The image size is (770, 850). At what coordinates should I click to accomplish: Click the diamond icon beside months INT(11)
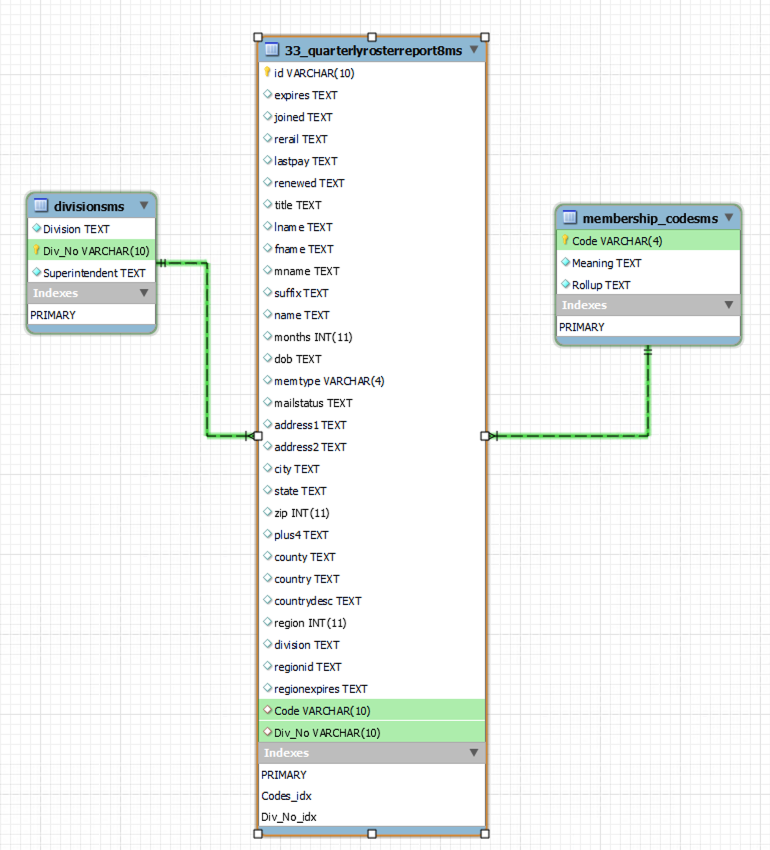pyautogui.click(x=267, y=336)
